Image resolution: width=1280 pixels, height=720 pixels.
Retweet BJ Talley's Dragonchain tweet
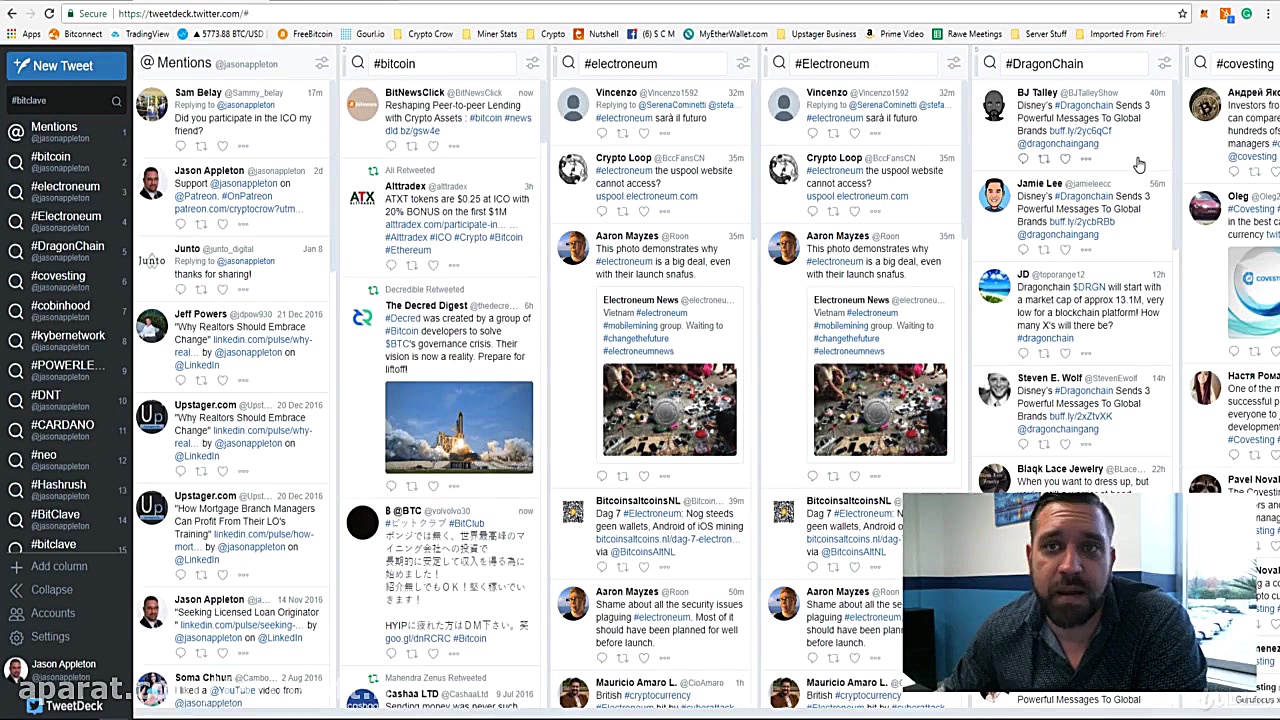1044,159
